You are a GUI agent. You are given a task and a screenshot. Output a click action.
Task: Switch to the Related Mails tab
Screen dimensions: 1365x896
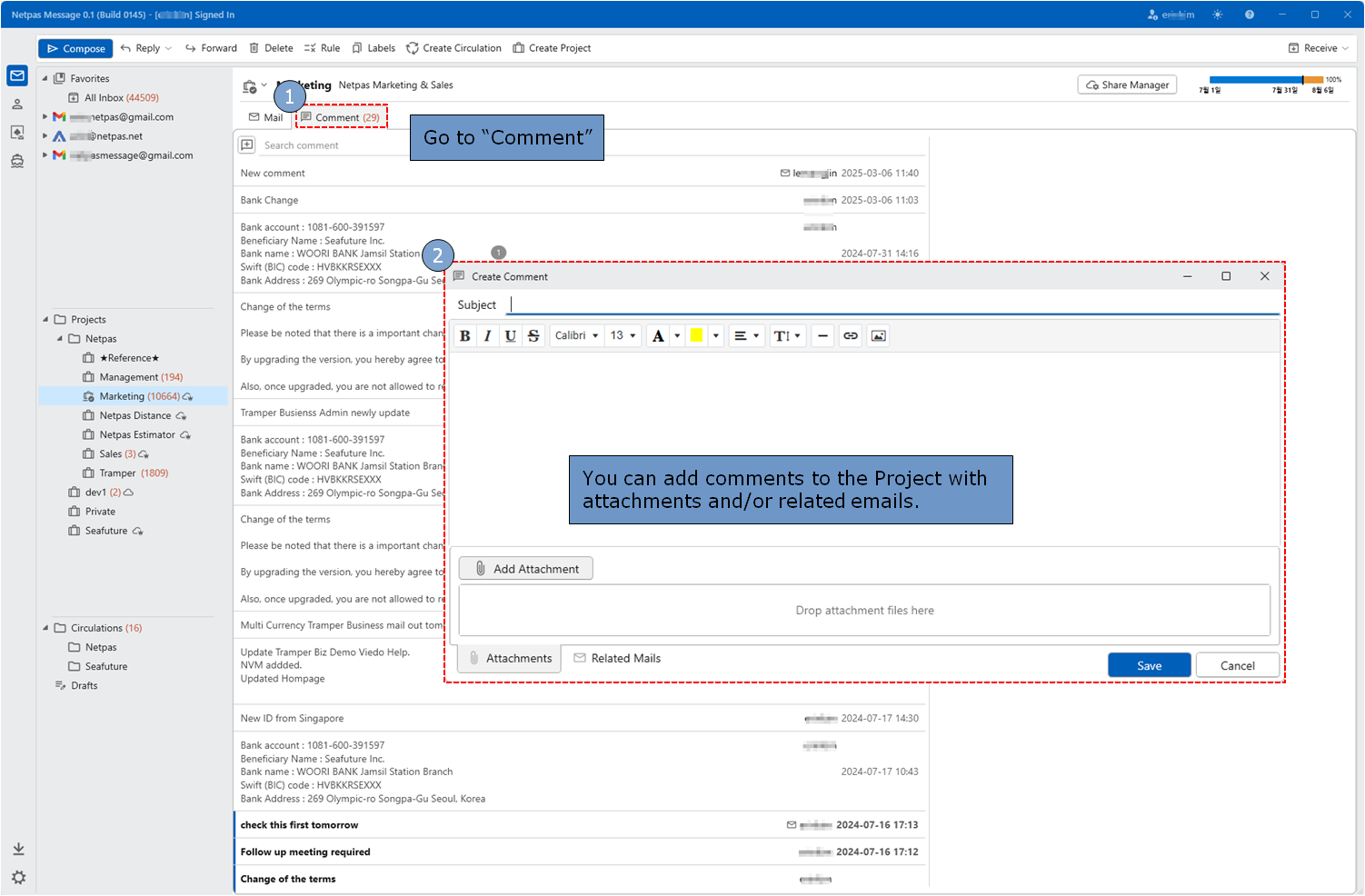click(617, 659)
